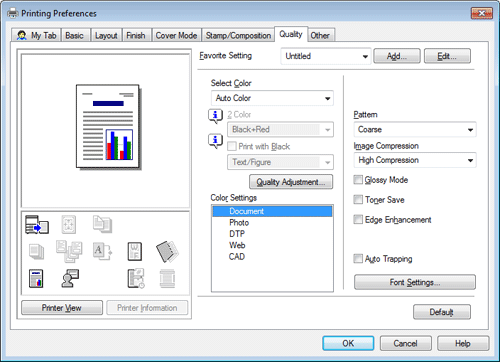
Task: Enable the Toner Save checkbox
Action: (358, 200)
